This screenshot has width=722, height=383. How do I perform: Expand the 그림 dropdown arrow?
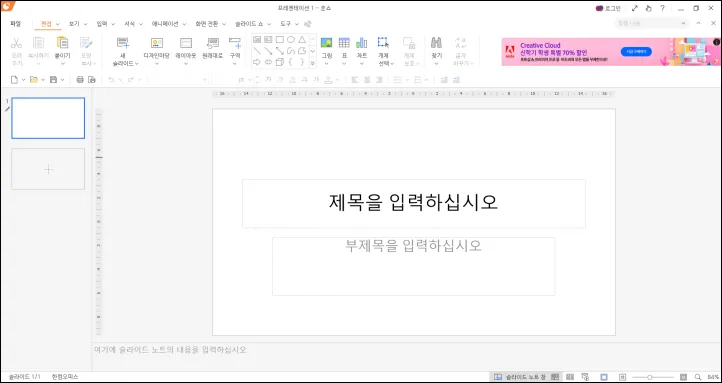coord(326,64)
